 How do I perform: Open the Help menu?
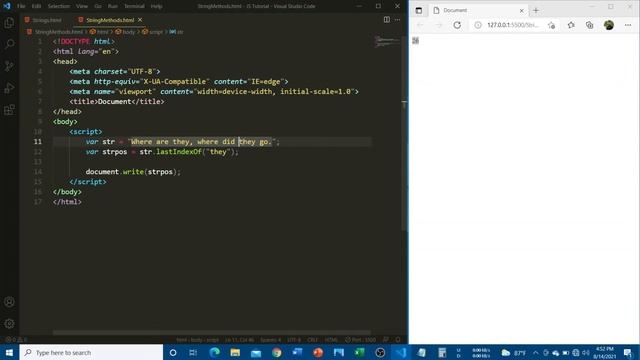coord(156,6)
